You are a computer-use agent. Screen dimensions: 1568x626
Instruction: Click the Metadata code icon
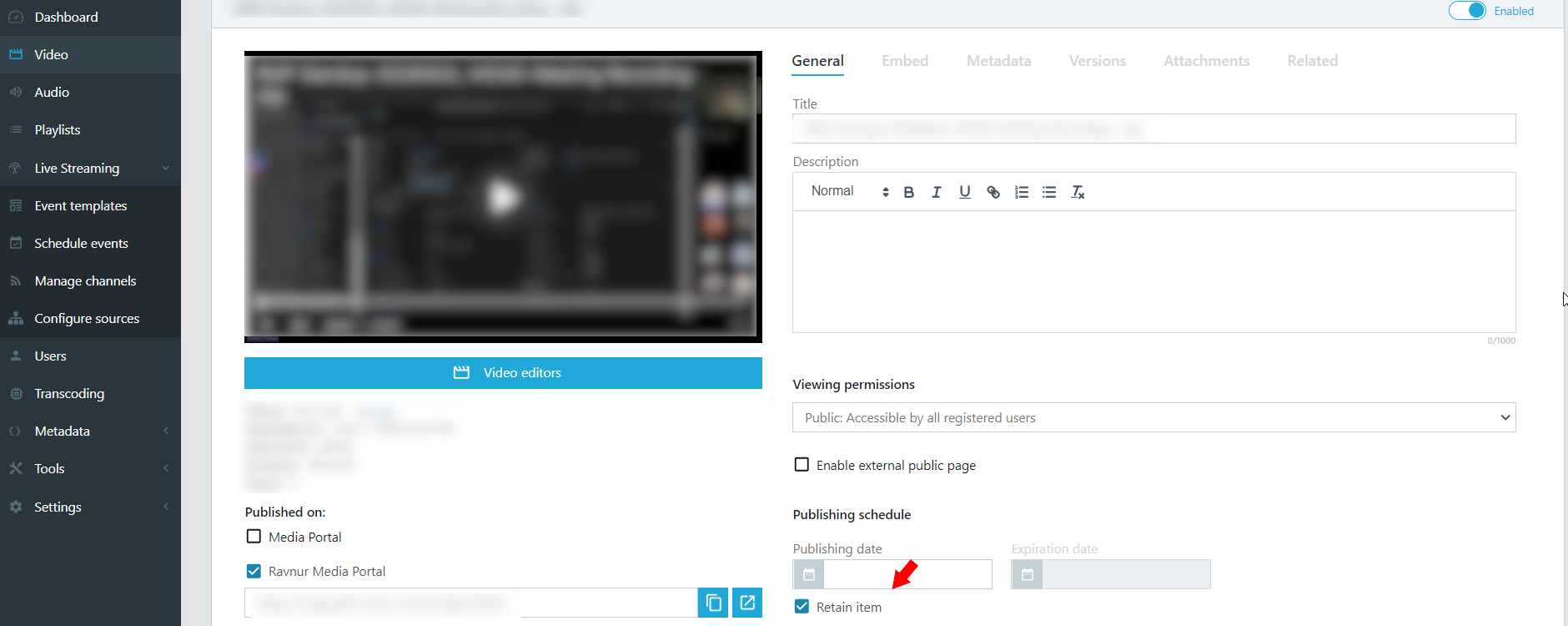coord(16,431)
